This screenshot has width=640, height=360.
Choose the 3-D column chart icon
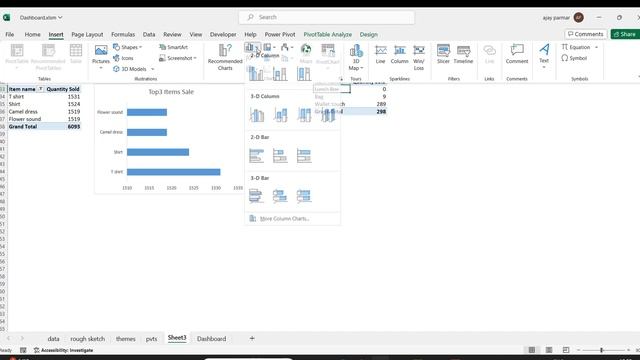pos(328,115)
